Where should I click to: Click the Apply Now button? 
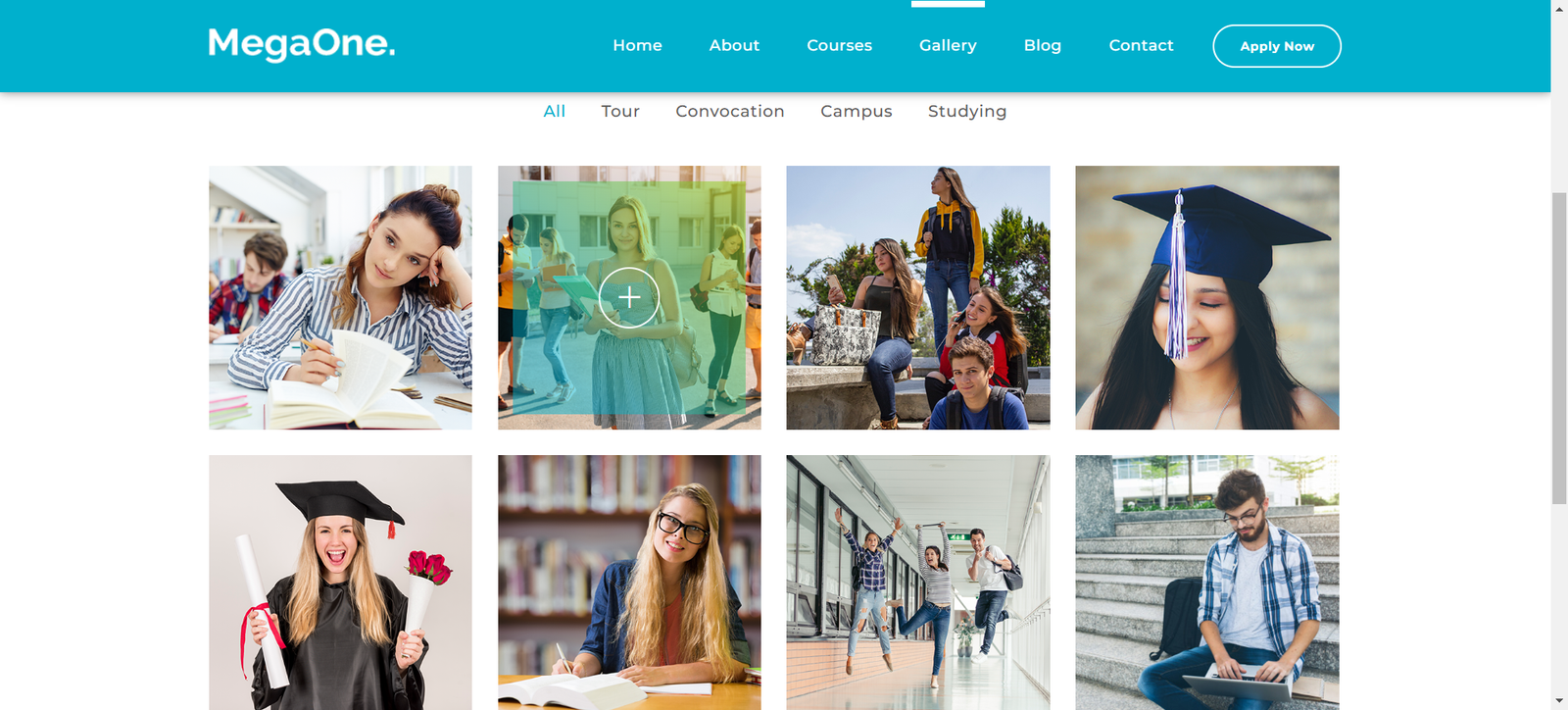[x=1277, y=46]
